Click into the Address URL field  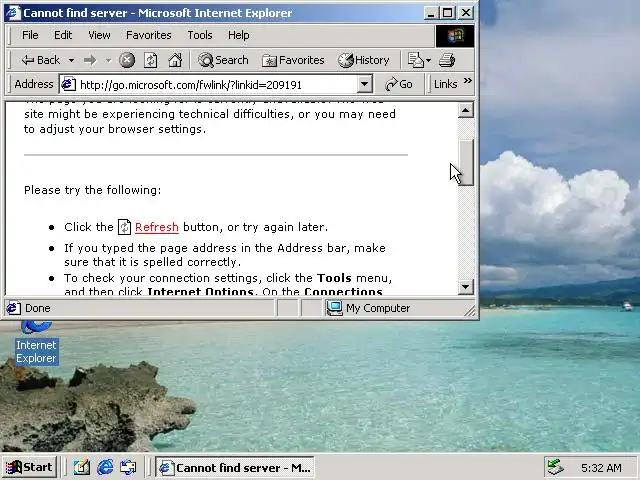click(x=216, y=84)
